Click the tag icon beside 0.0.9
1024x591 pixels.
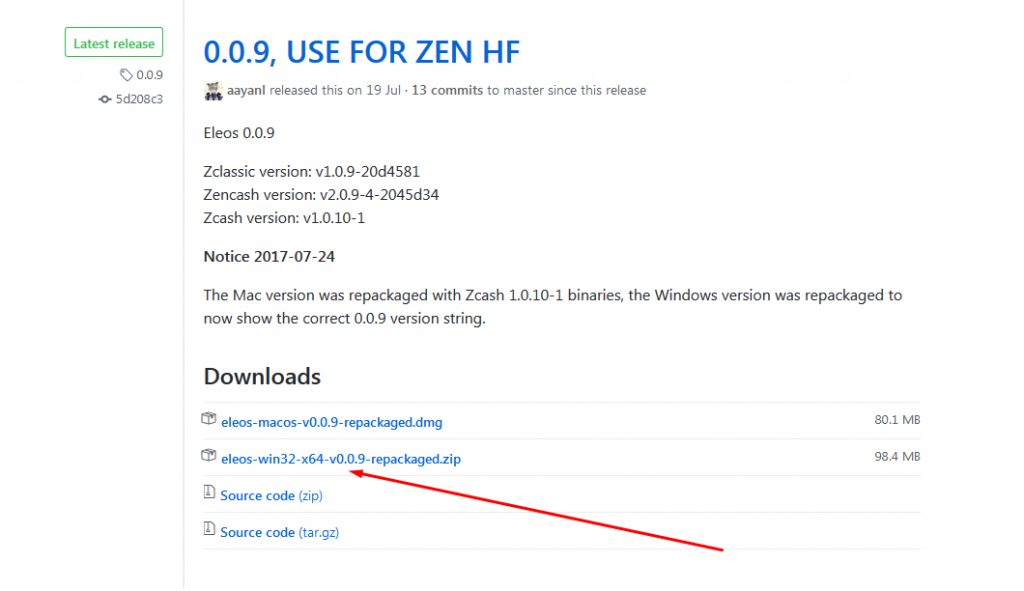(x=126, y=75)
